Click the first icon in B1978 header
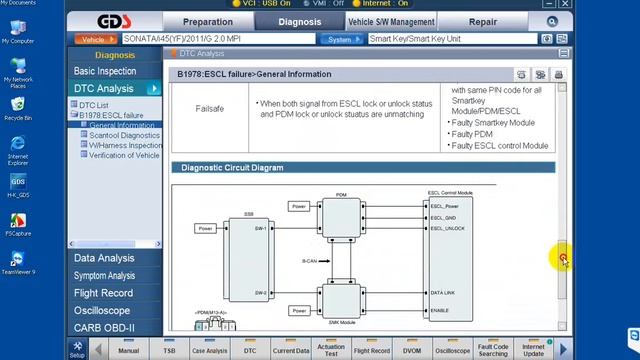 [x=521, y=75]
